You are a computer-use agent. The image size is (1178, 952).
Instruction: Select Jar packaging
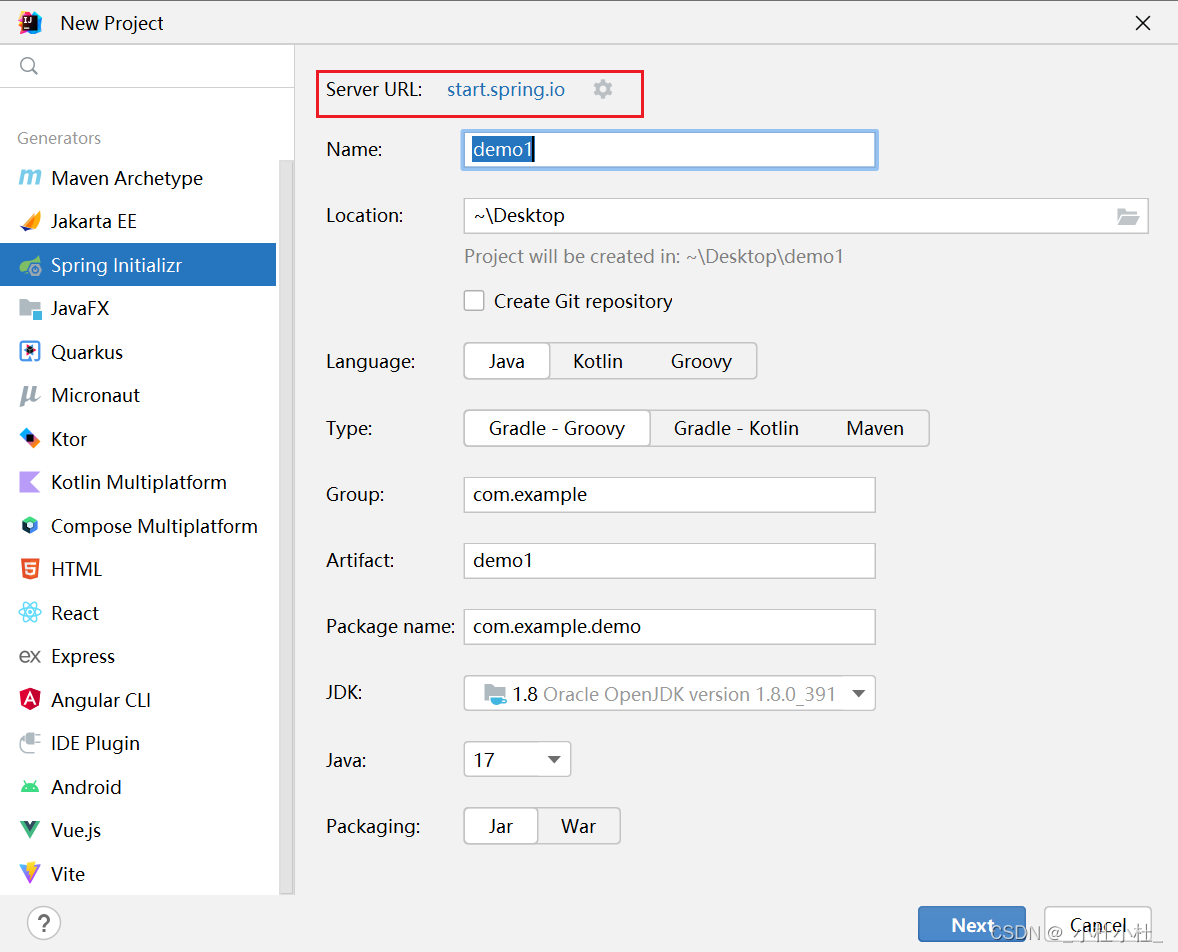pyautogui.click(x=501, y=827)
